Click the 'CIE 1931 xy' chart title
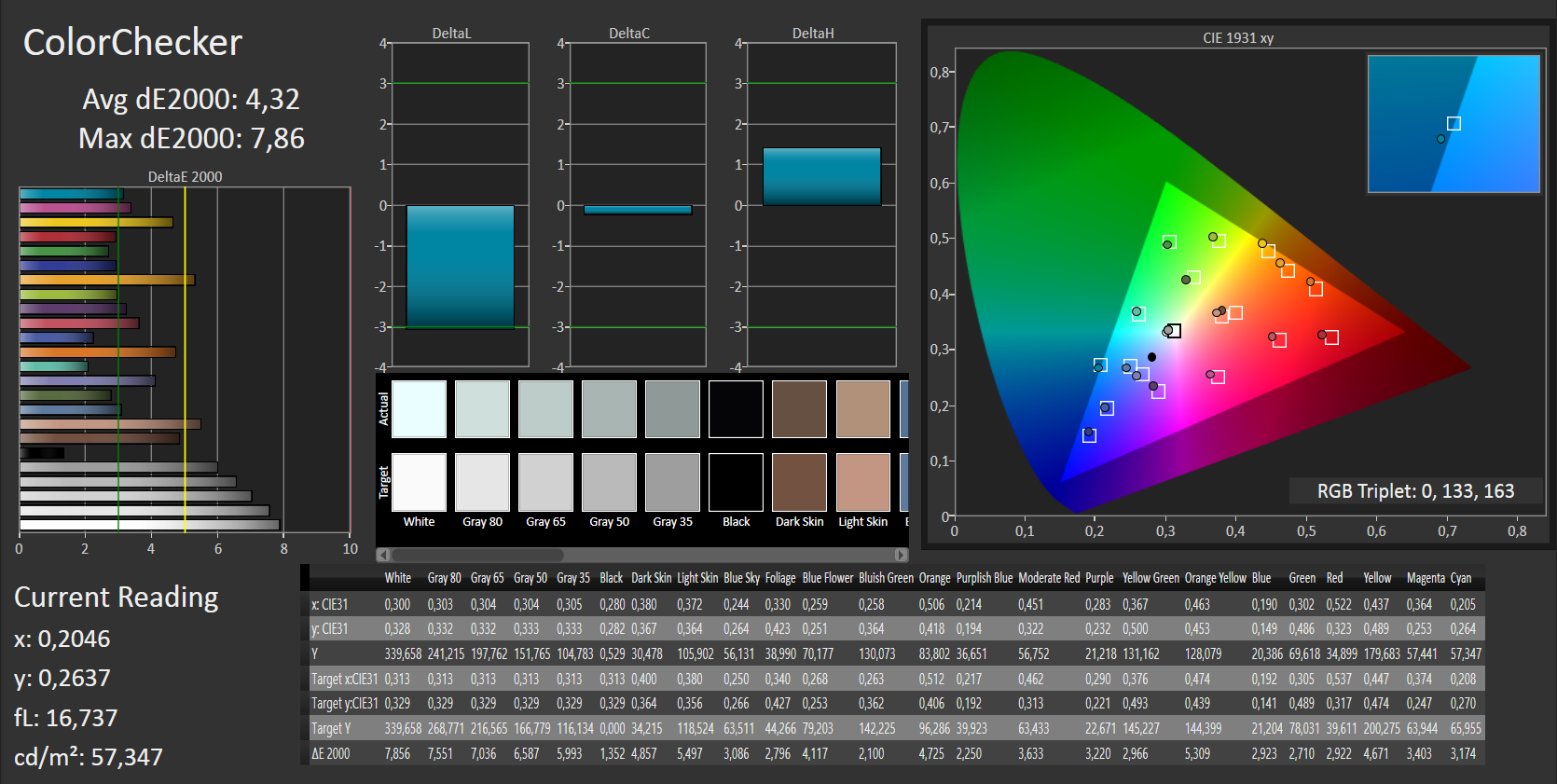 [x=1238, y=38]
